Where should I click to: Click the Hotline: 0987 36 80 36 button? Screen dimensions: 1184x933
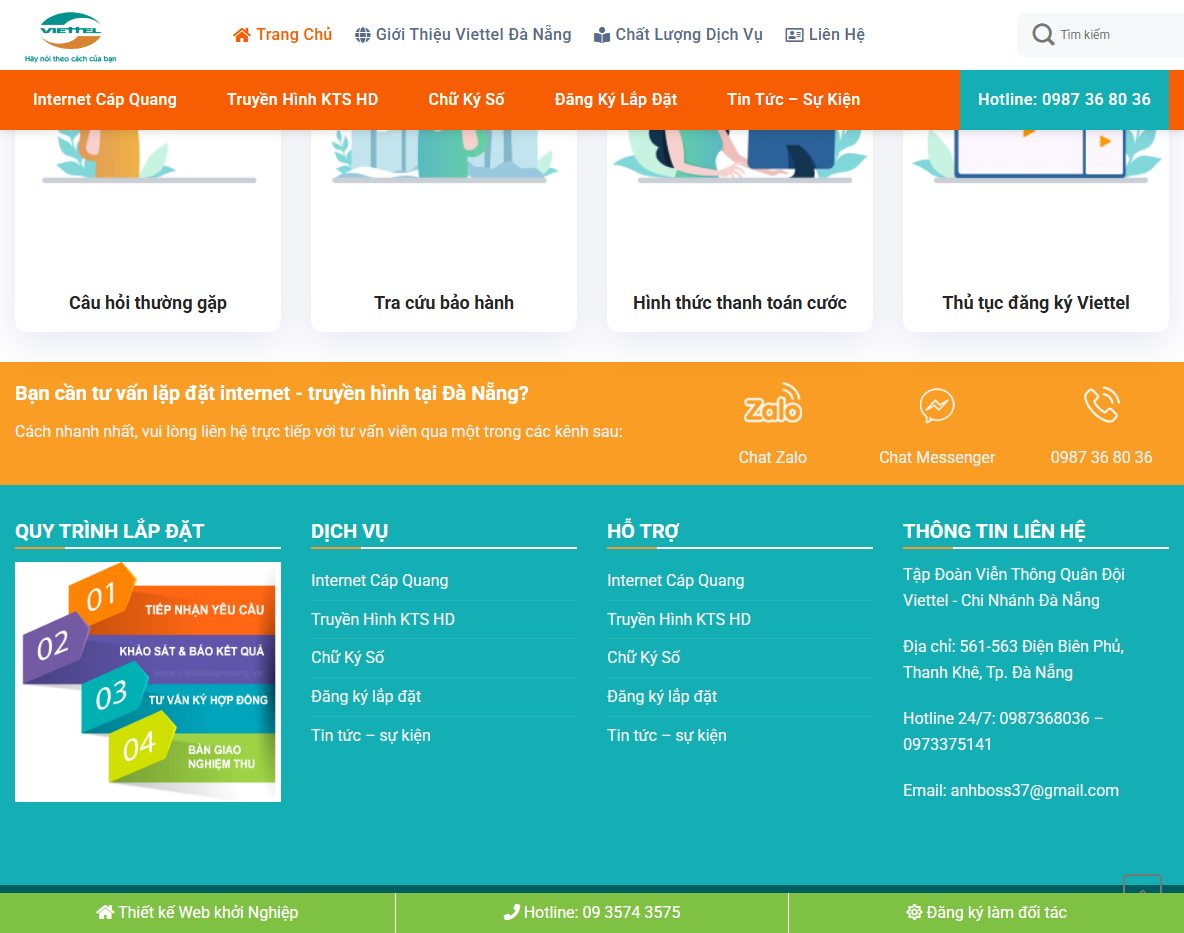(1064, 99)
